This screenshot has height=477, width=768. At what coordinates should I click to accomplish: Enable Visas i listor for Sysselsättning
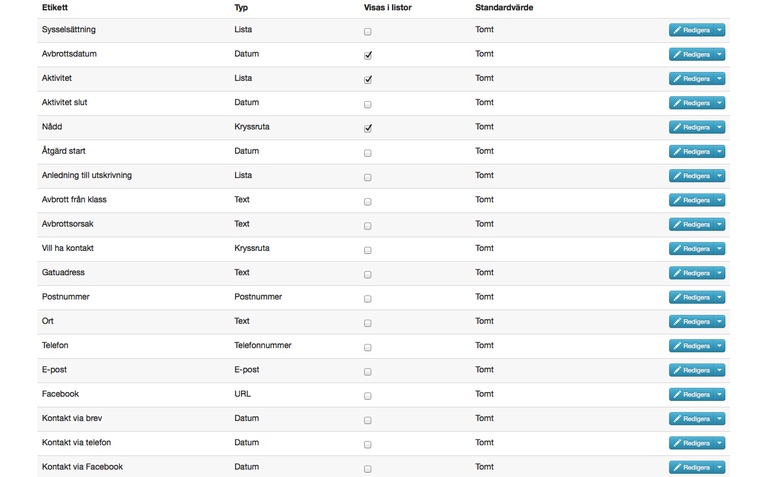coord(368,31)
